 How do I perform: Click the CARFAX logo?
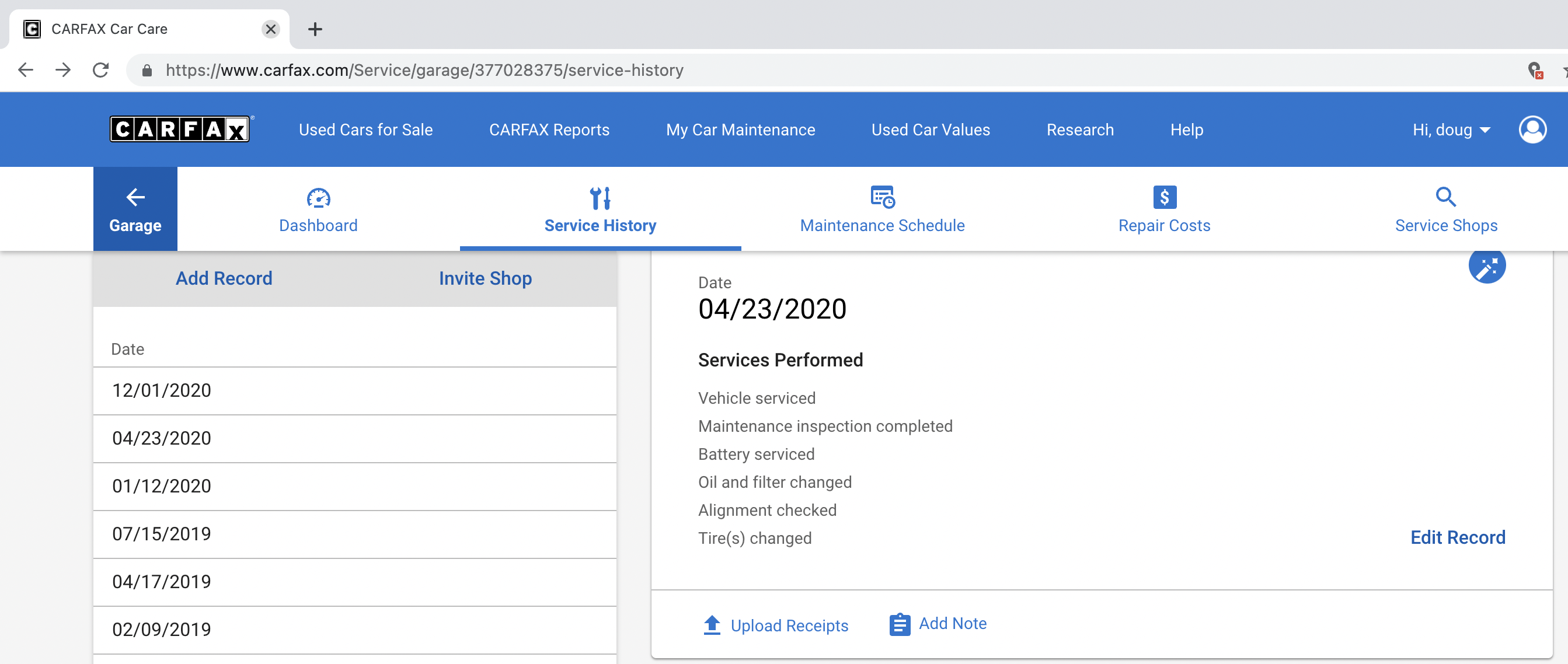click(180, 129)
